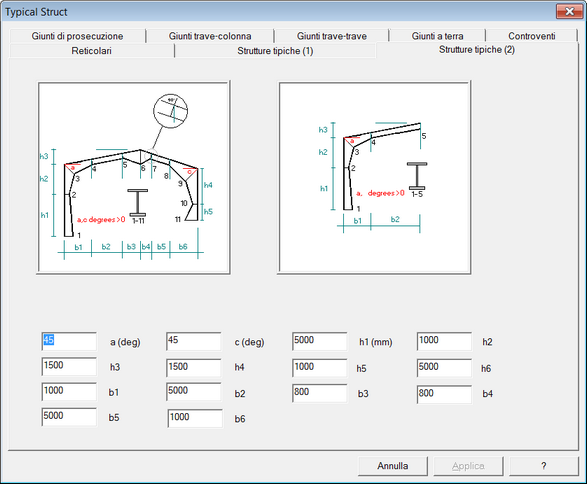Click the 'h1 (mm)' label
Viewport: 587px width, 484px height.
click(376, 342)
